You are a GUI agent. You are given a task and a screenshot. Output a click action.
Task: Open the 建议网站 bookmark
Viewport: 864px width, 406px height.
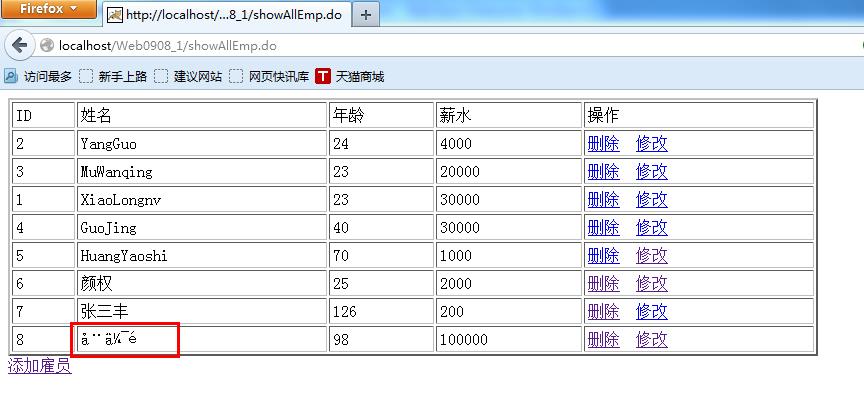coord(188,77)
